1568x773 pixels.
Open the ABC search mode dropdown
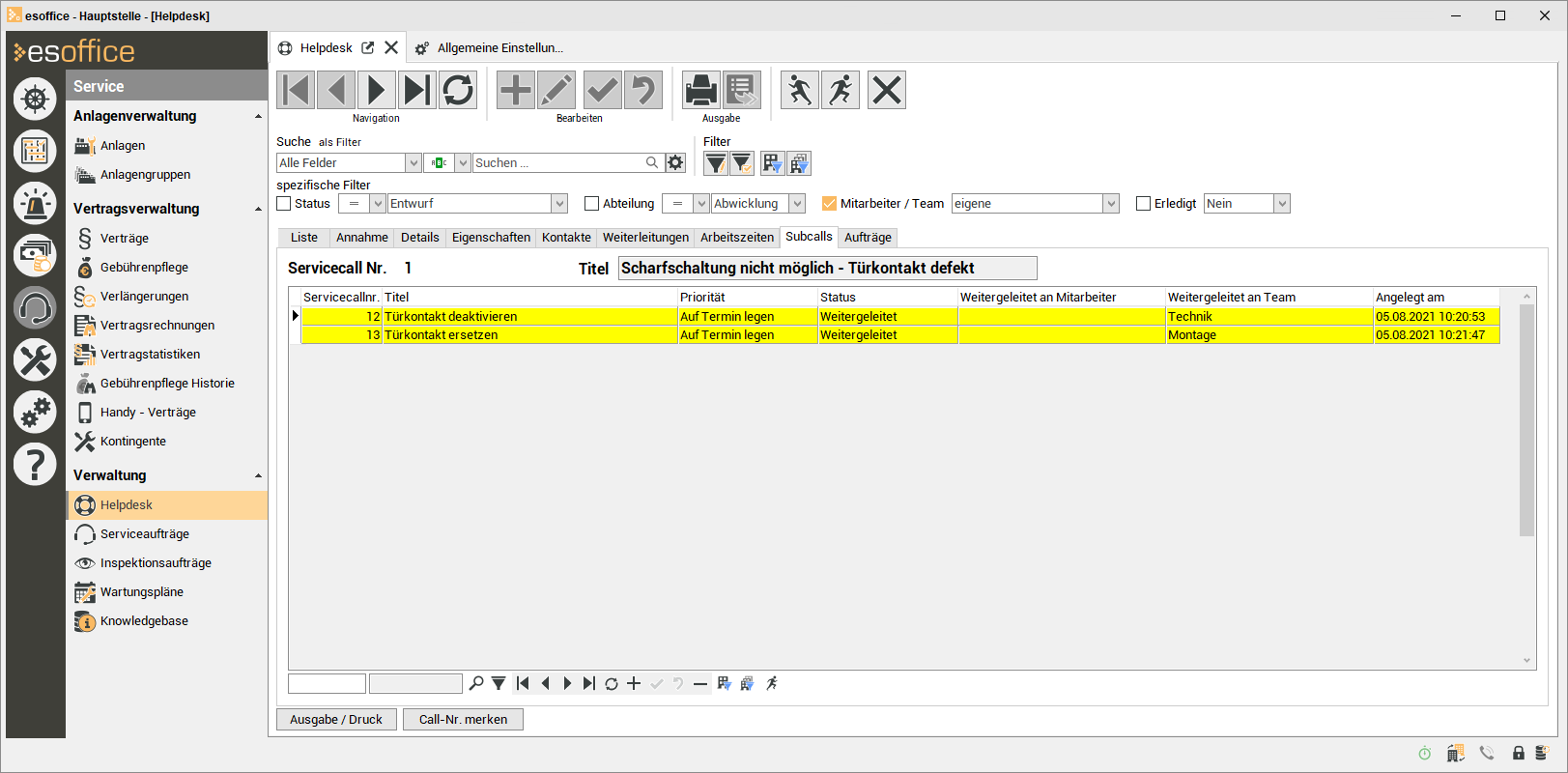463,162
